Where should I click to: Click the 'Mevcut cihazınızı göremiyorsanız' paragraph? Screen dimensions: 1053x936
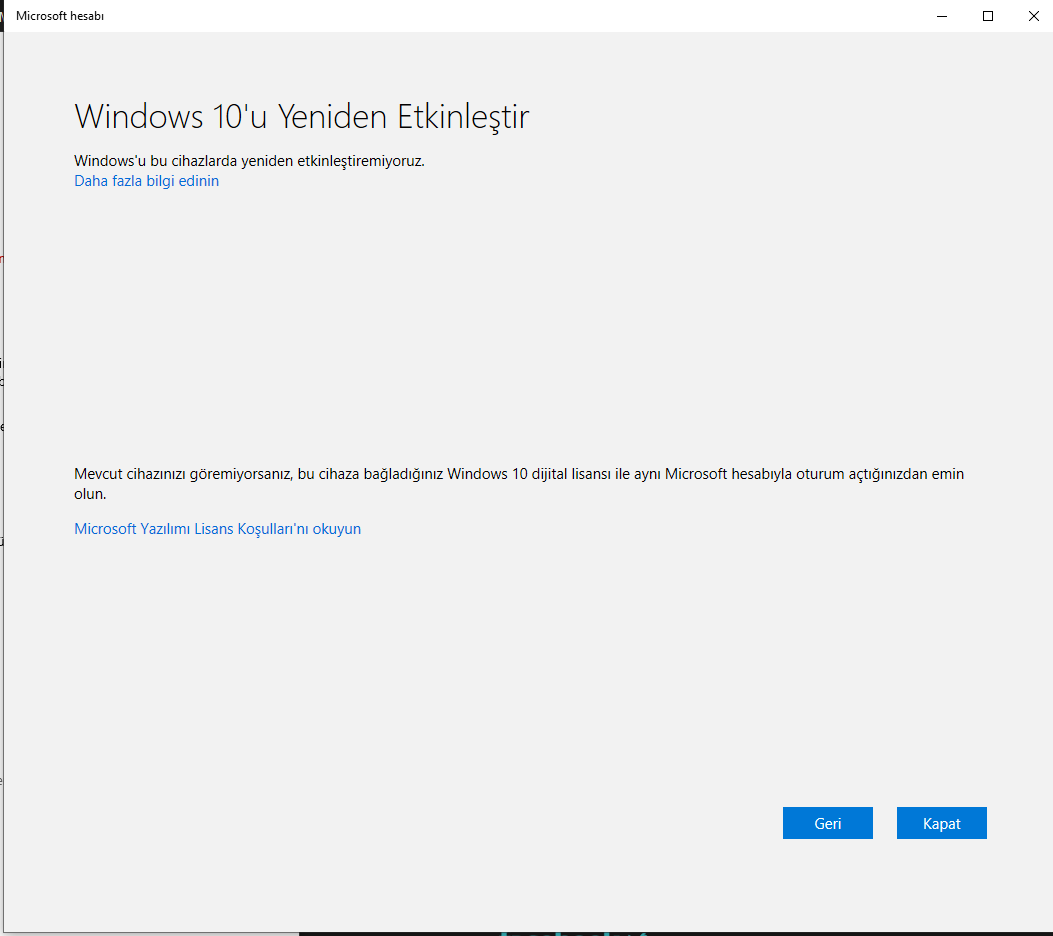pos(519,483)
